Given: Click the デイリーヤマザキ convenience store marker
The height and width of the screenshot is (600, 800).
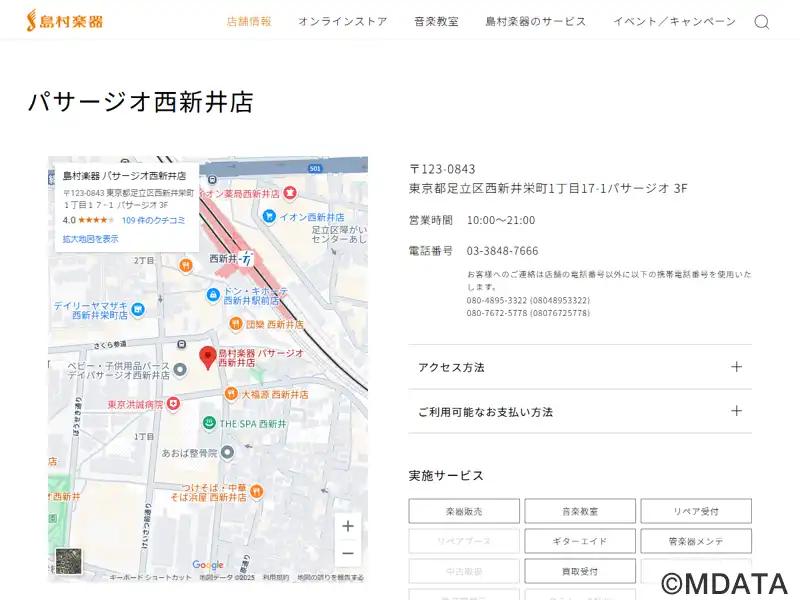Looking at the screenshot, I should [138, 309].
